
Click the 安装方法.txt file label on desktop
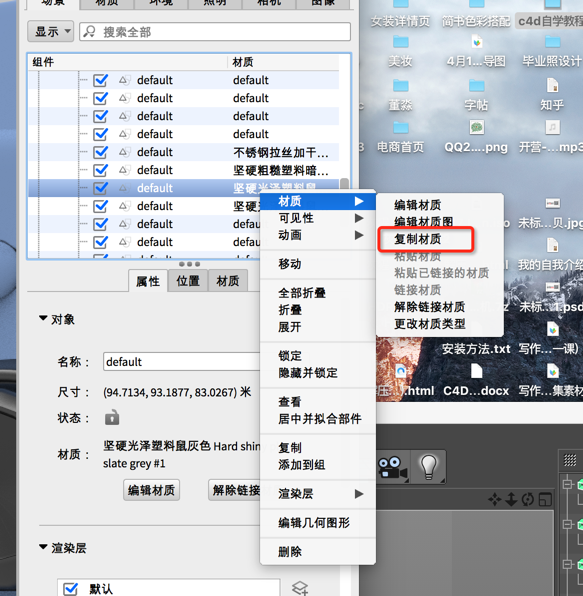tap(476, 349)
